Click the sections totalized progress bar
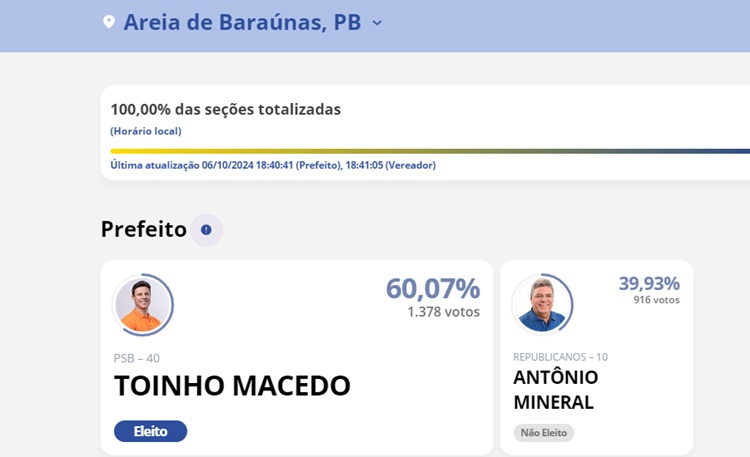The image size is (750, 457). 430,151
